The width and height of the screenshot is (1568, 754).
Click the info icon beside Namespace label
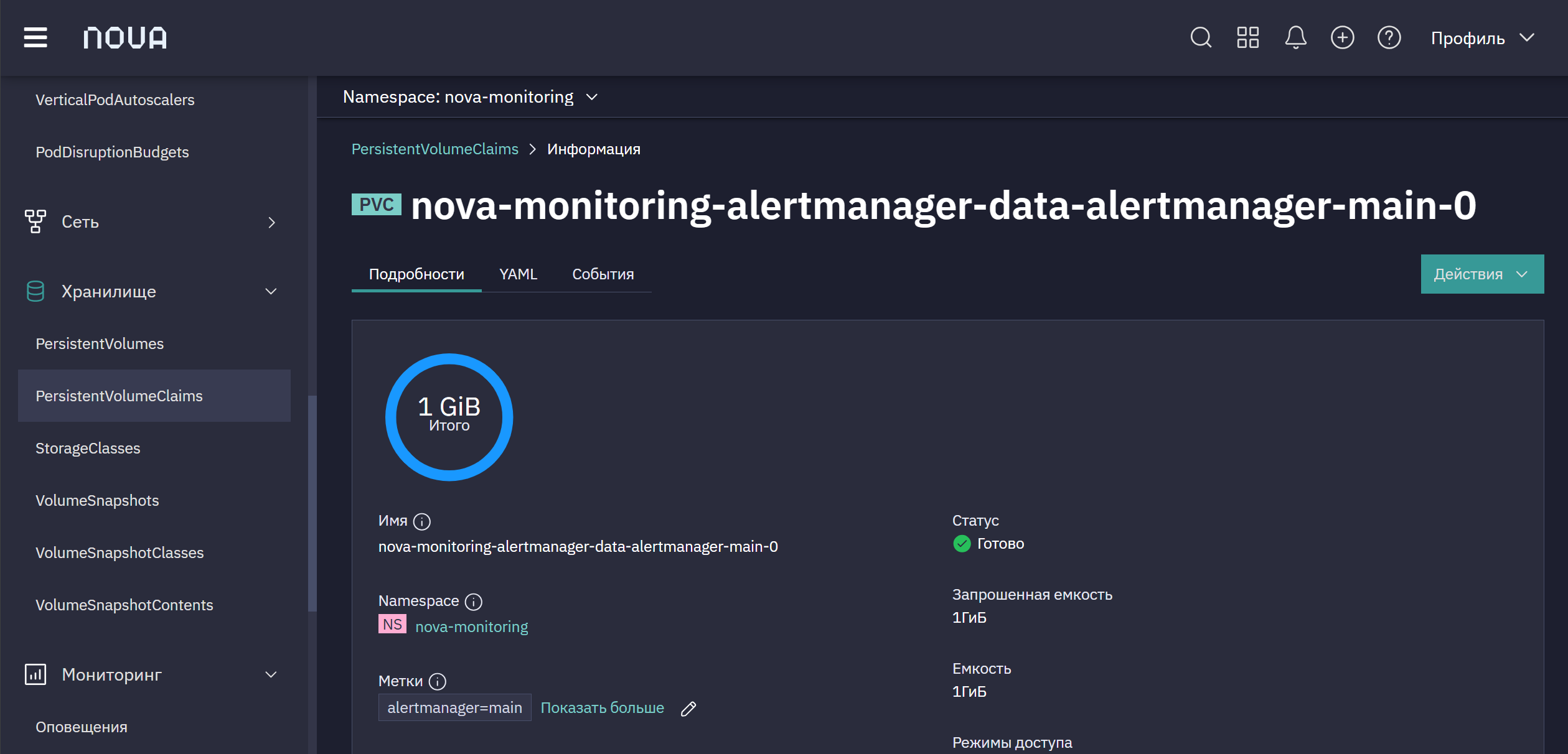click(474, 602)
